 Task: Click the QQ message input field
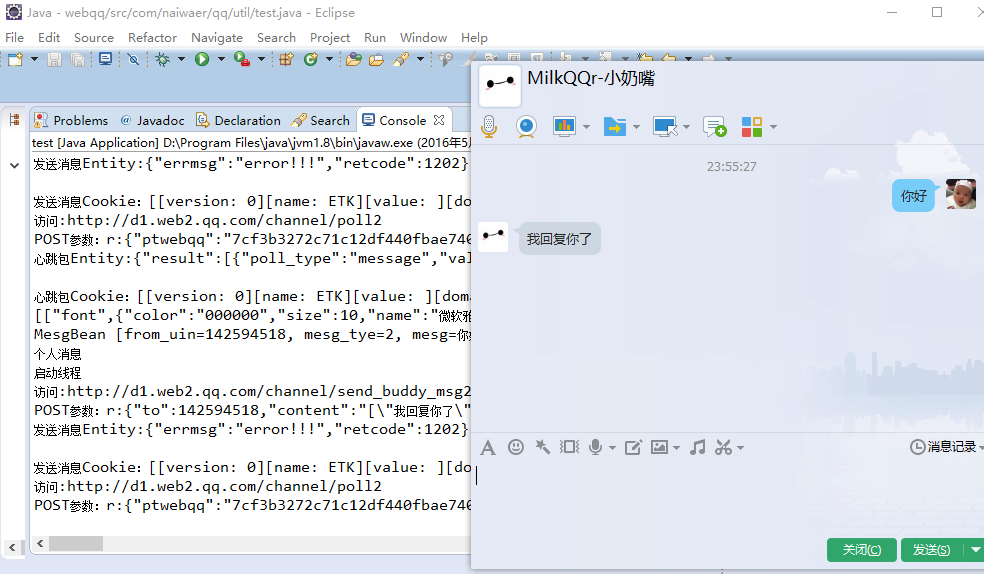(727, 499)
